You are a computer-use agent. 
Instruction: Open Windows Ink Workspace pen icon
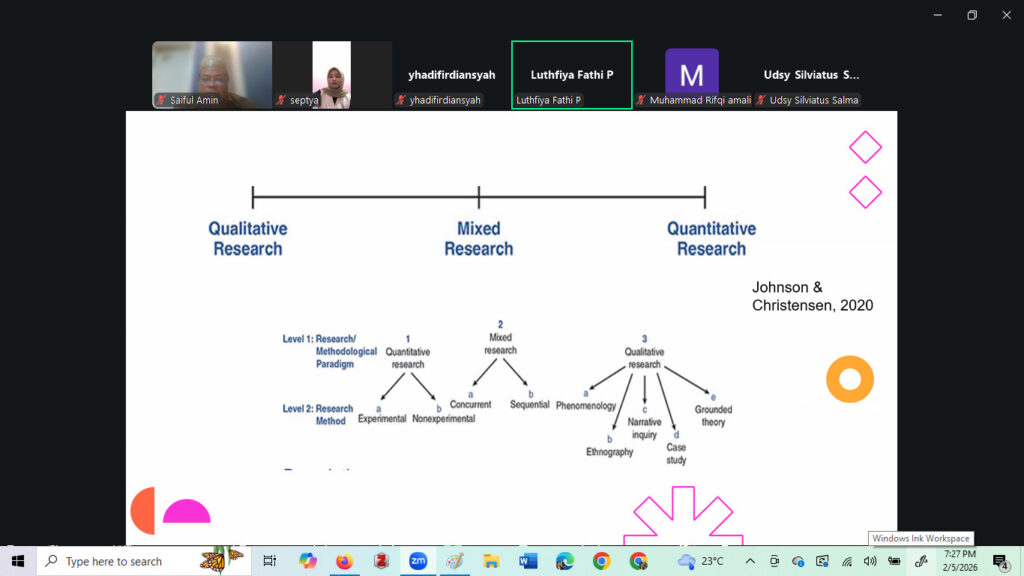coord(921,561)
